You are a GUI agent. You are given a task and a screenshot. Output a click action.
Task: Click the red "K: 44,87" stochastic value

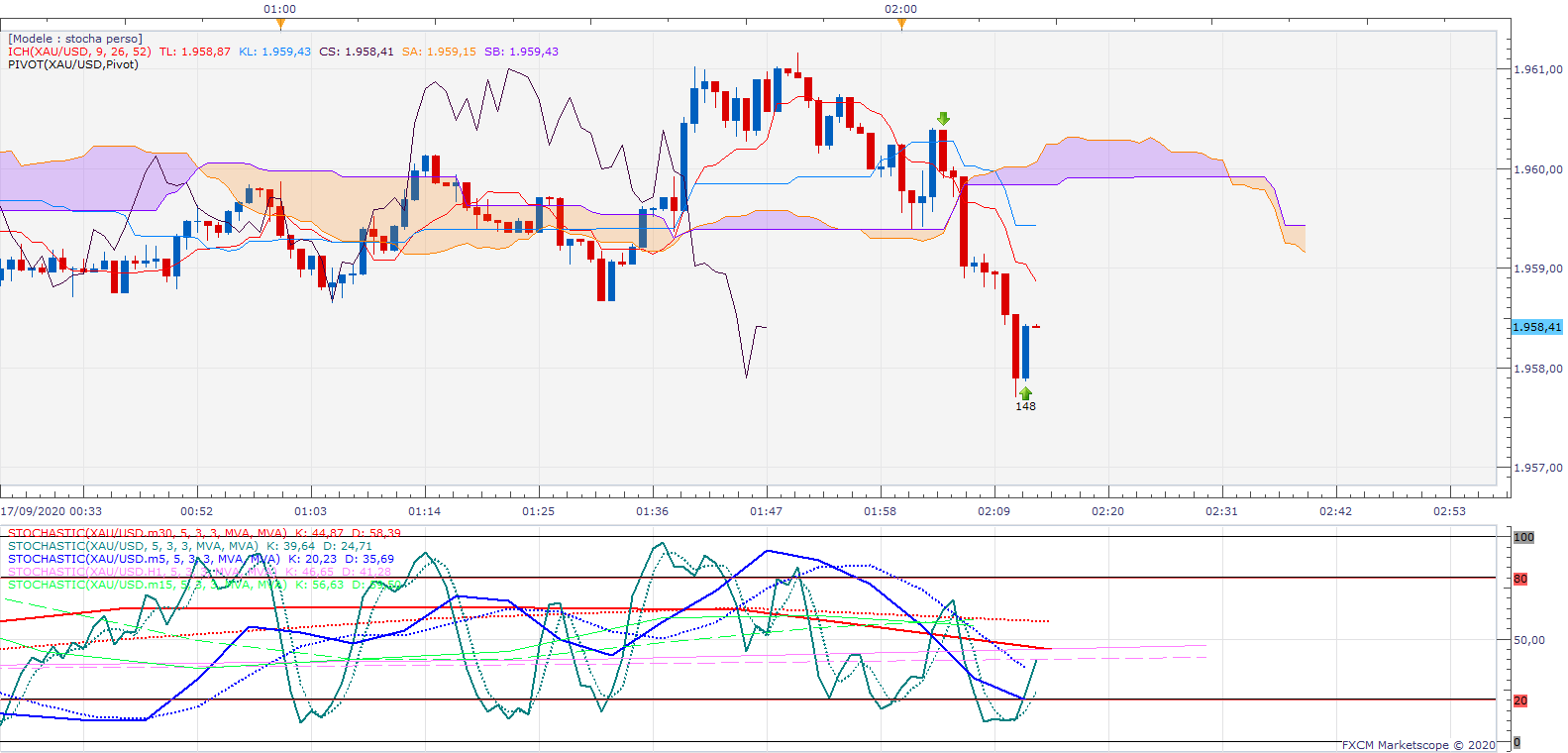click(319, 533)
